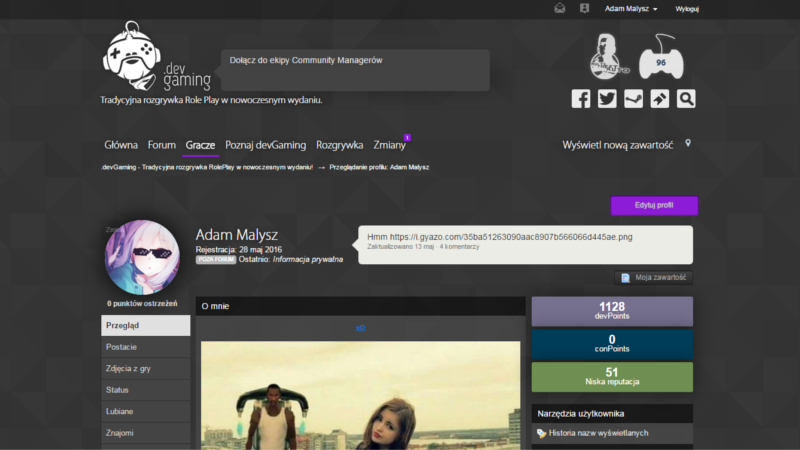Open the Rozgrywka menu item

pyautogui.click(x=339, y=145)
